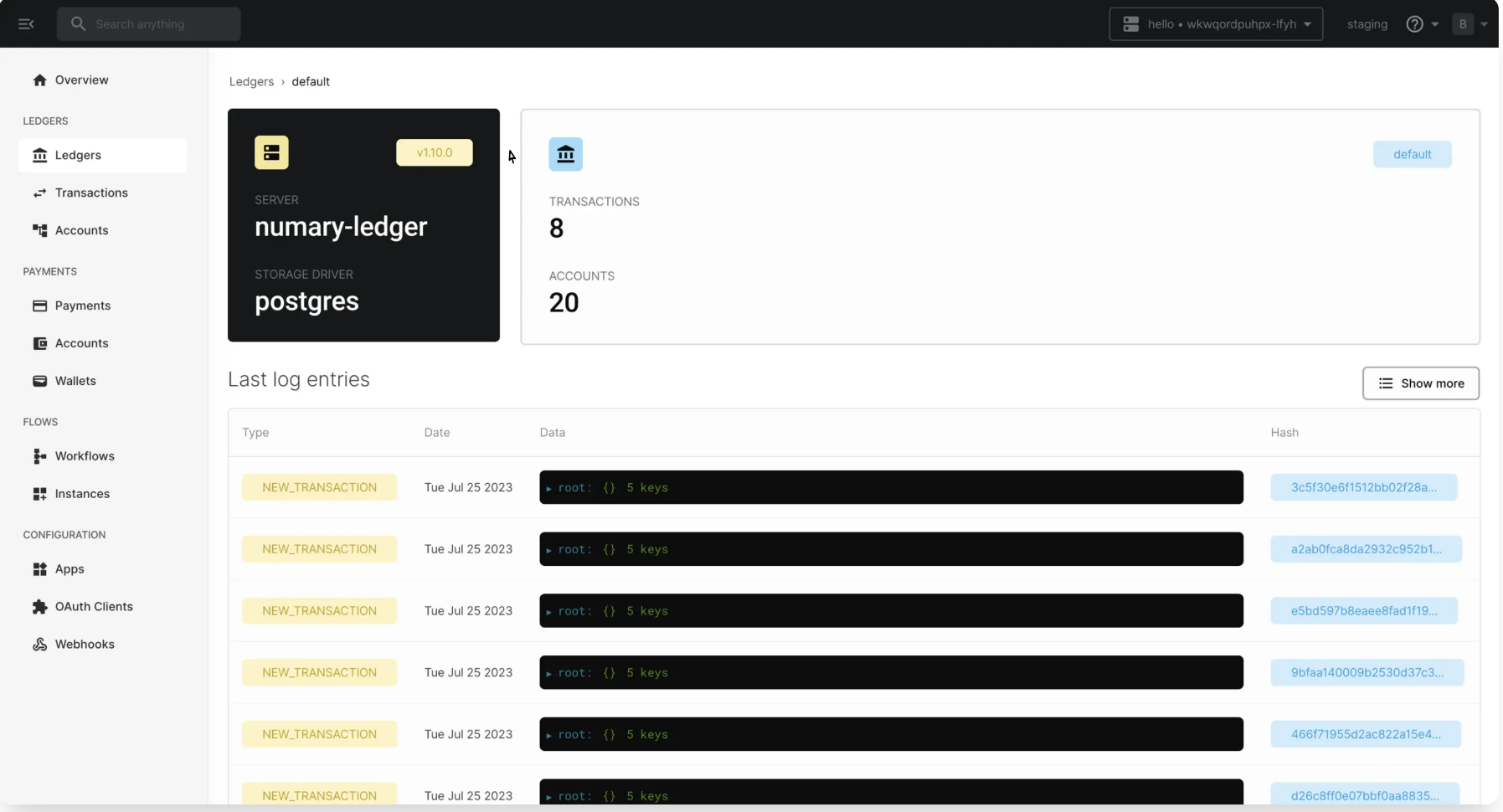1503x812 pixels.
Task: Expand the fifth log entry's root JSON
Action: point(549,735)
